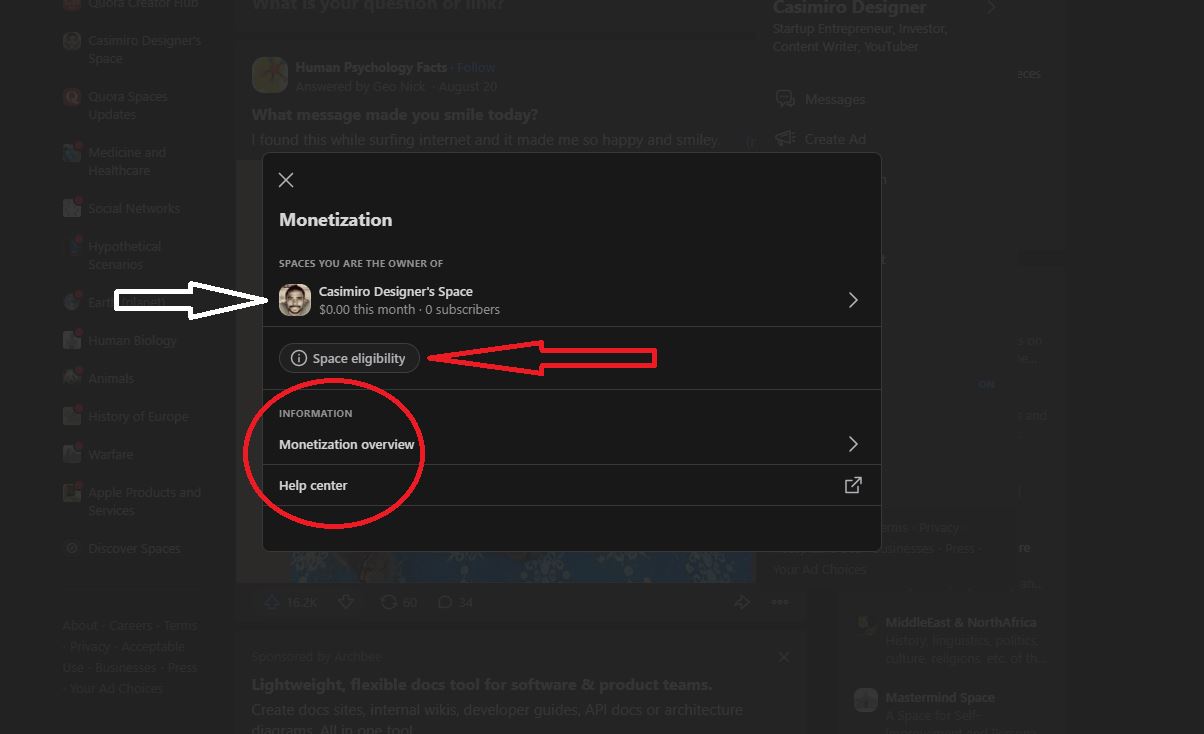Image resolution: width=1204 pixels, height=734 pixels.
Task: Open Businesses link in left sidebar footer
Action: pyautogui.click(x=126, y=667)
